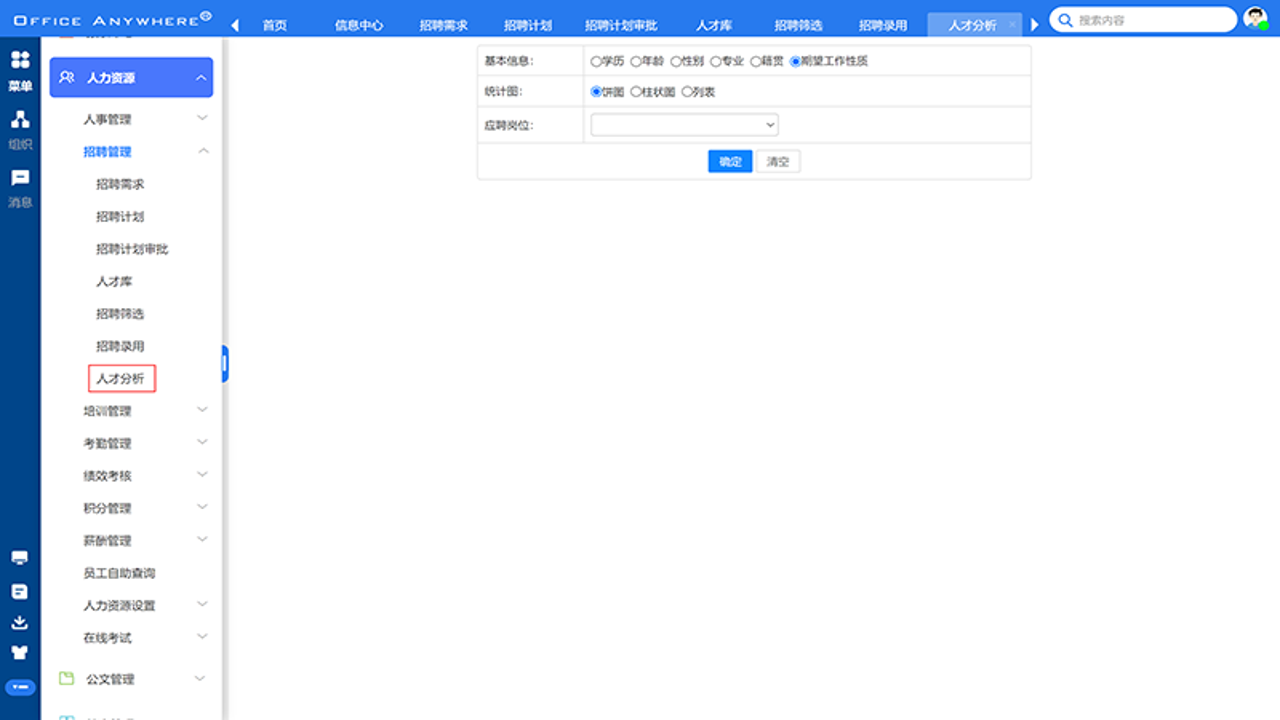Select the 学历 radio option
Image resolution: width=1280 pixels, height=720 pixels.
coord(596,61)
